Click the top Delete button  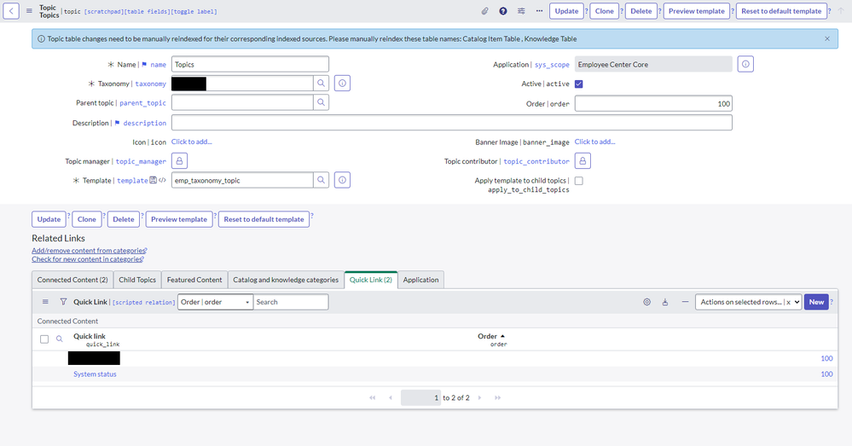coord(641,11)
